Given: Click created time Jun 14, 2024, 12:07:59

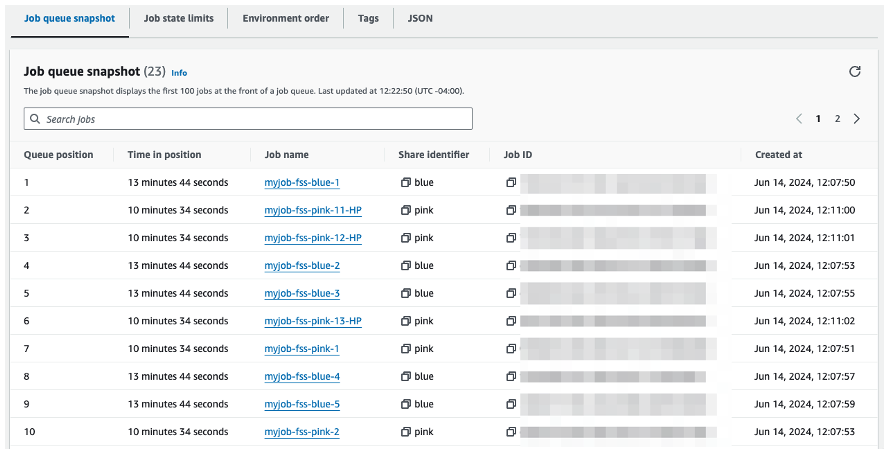Looking at the screenshot, I should [x=805, y=404].
